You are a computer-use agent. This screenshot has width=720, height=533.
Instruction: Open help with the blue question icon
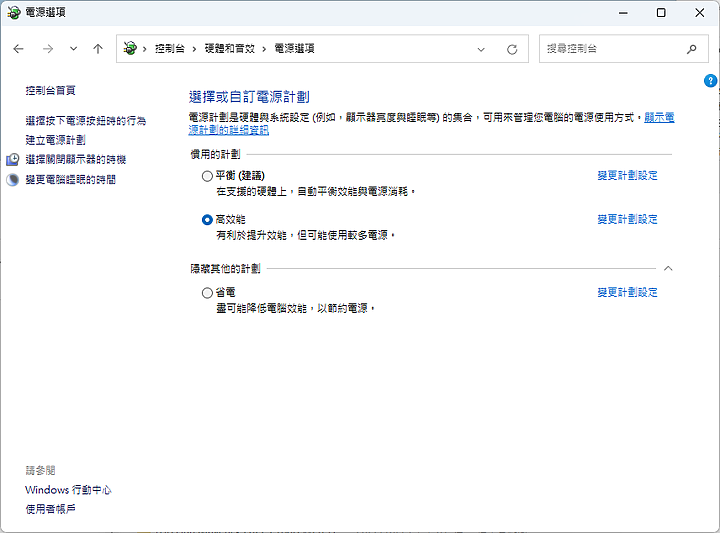point(710,81)
